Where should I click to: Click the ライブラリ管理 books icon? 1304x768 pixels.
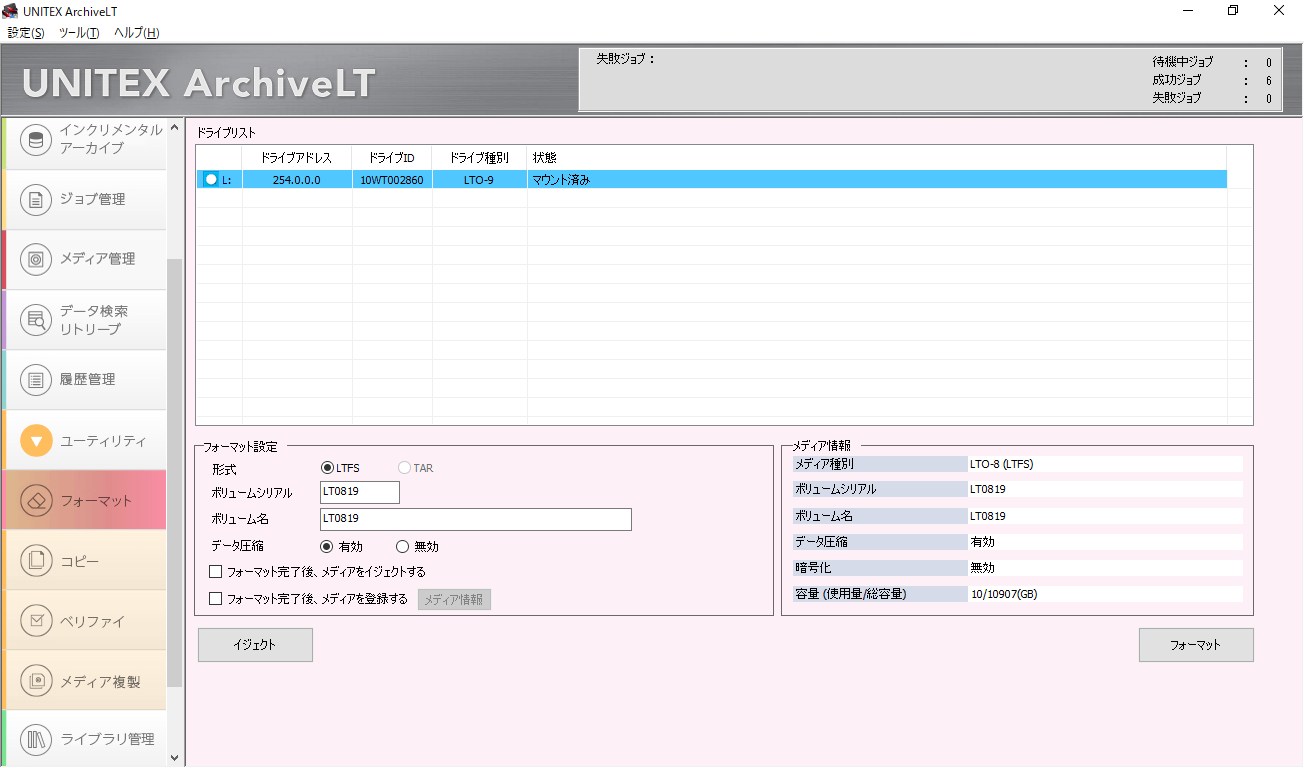point(36,740)
